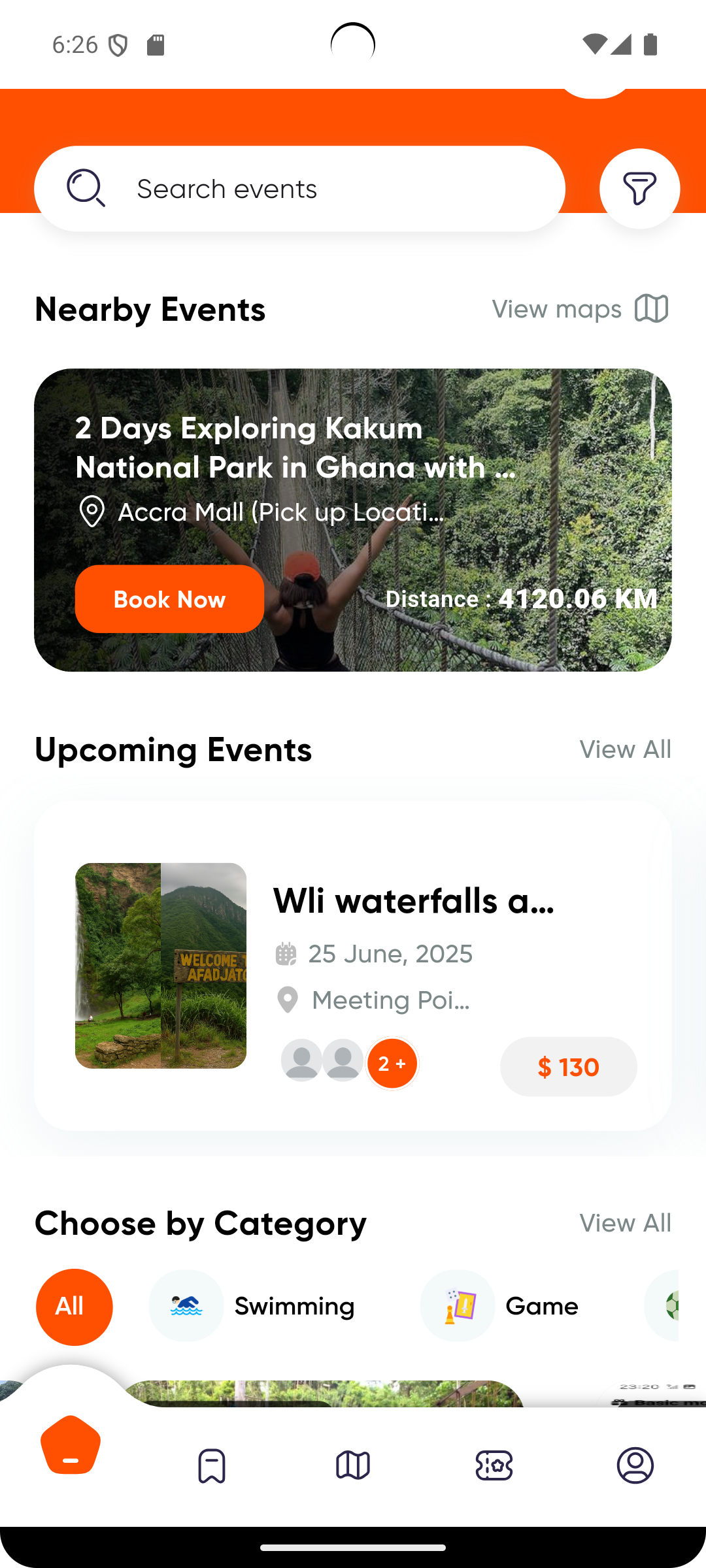Open the tickets tab in bottom navigation
The height and width of the screenshot is (1568, 706).
[494, 1465]
